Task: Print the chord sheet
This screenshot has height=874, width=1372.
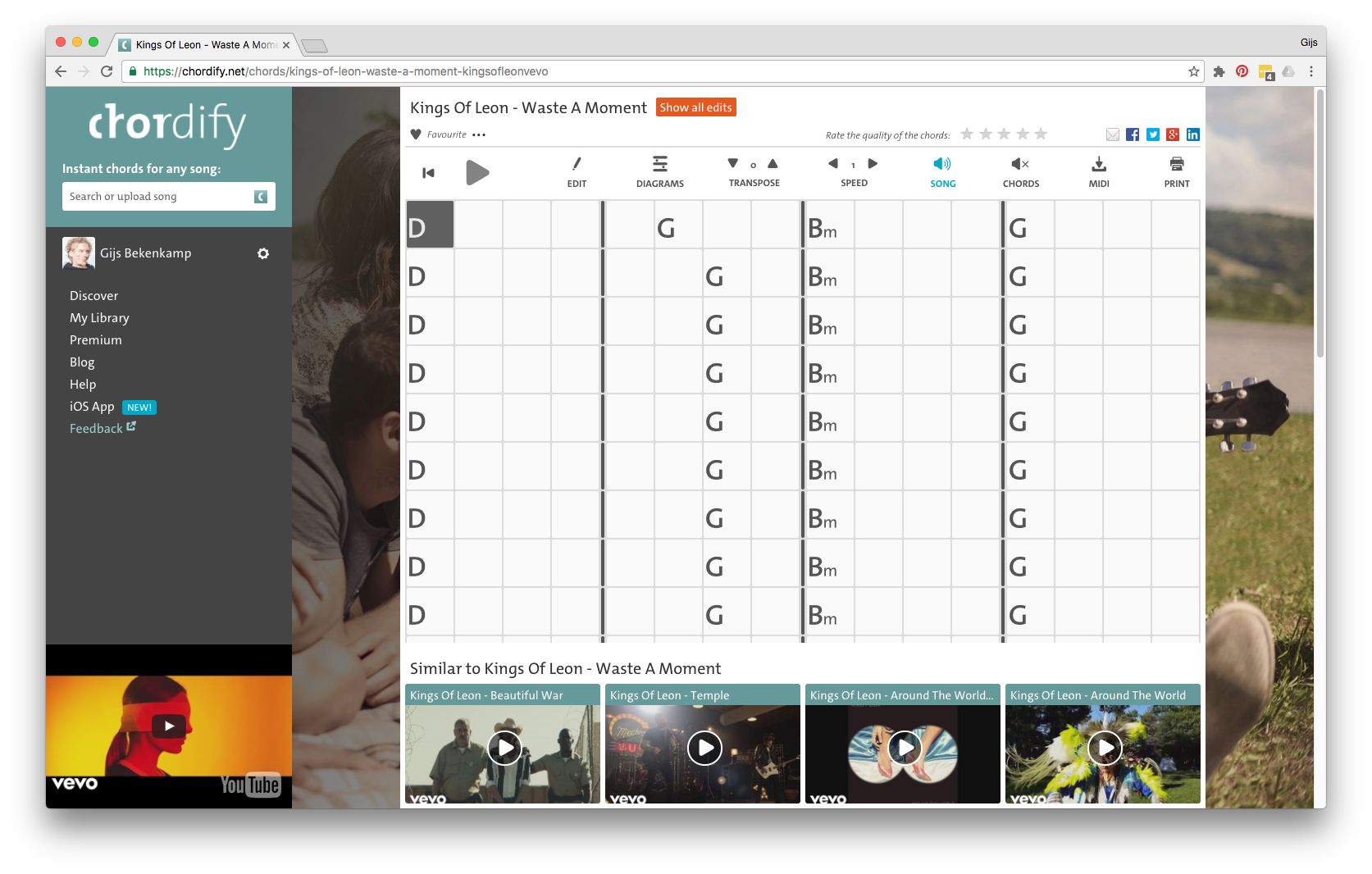Action: (1176, 171)
